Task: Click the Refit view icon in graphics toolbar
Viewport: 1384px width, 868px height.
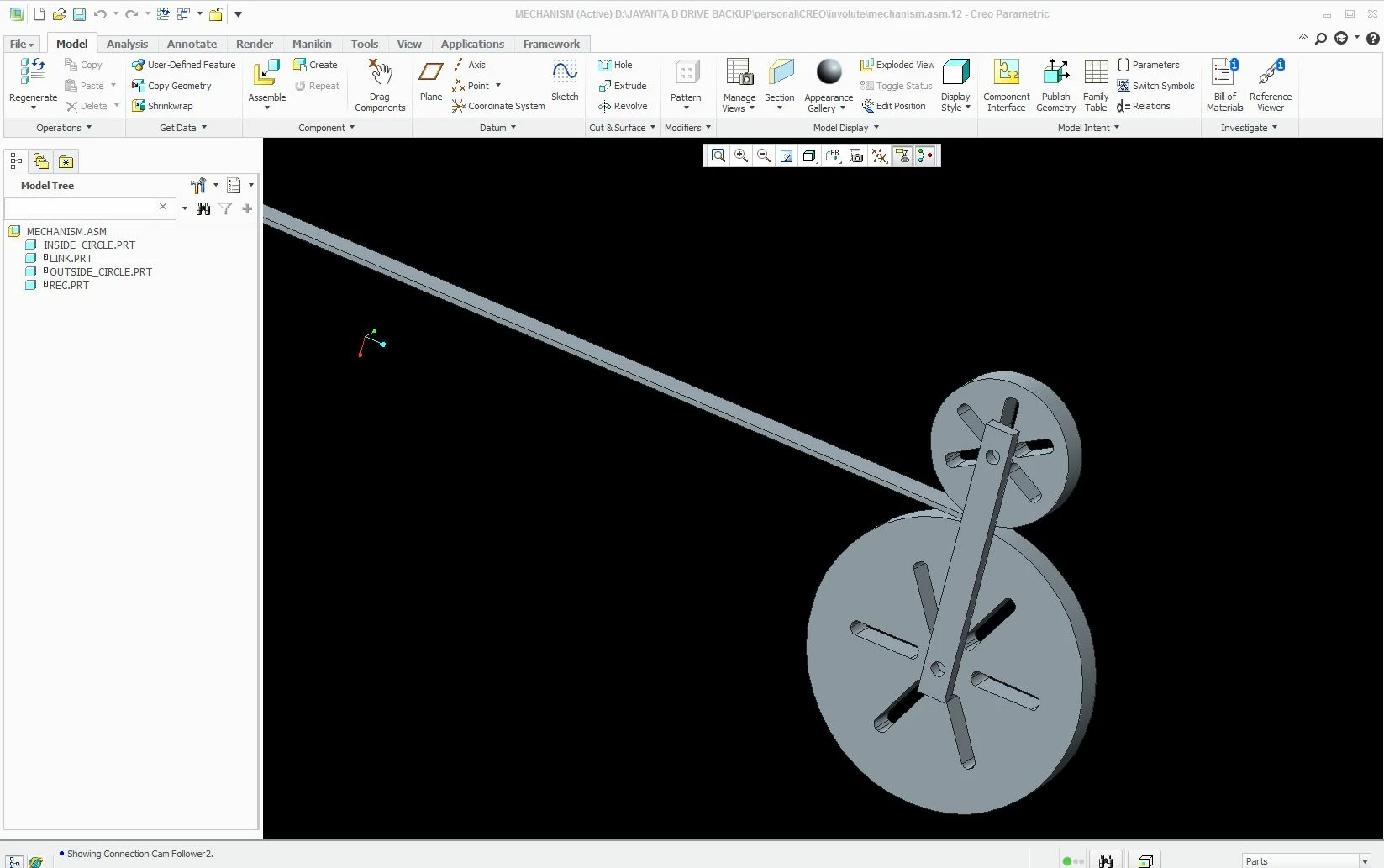Action: tap(718, 155)
